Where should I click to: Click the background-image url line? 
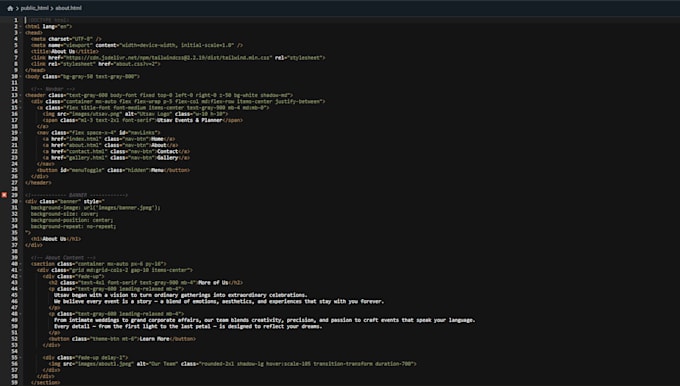tap(95, 208)
